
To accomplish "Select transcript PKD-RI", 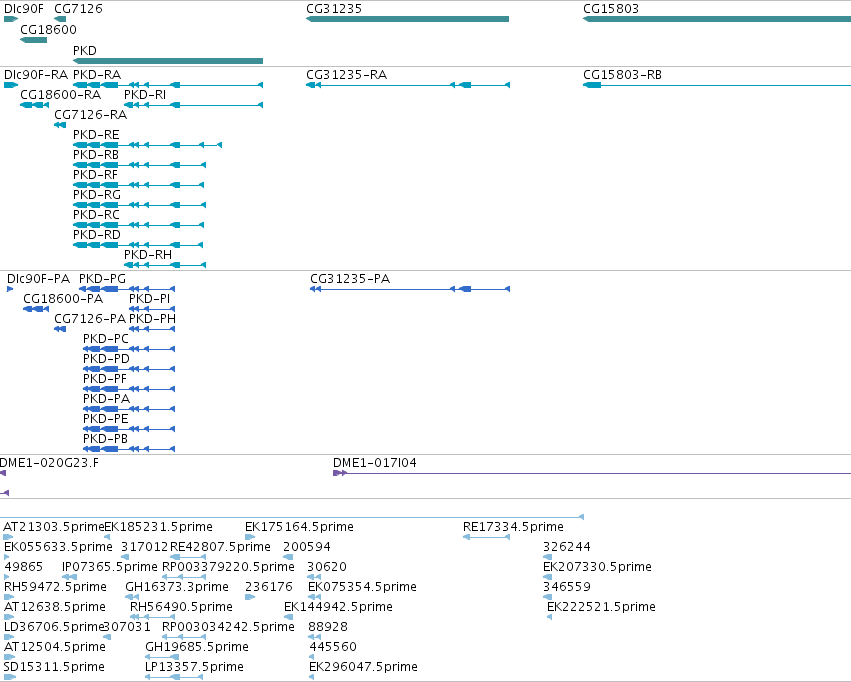I will [193, 105].
